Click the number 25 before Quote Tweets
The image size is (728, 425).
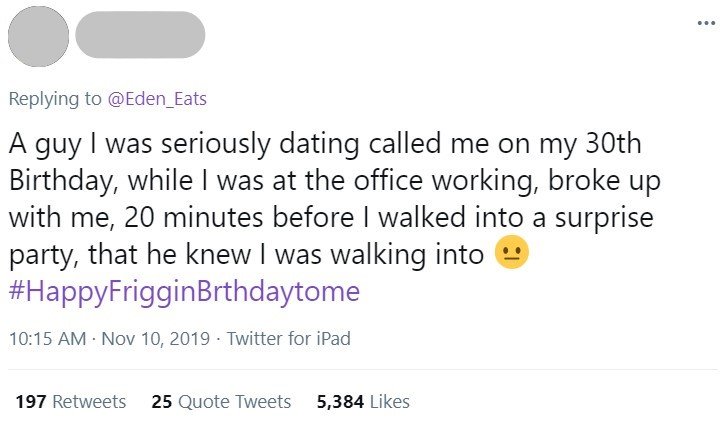click(x=161, y=401)
